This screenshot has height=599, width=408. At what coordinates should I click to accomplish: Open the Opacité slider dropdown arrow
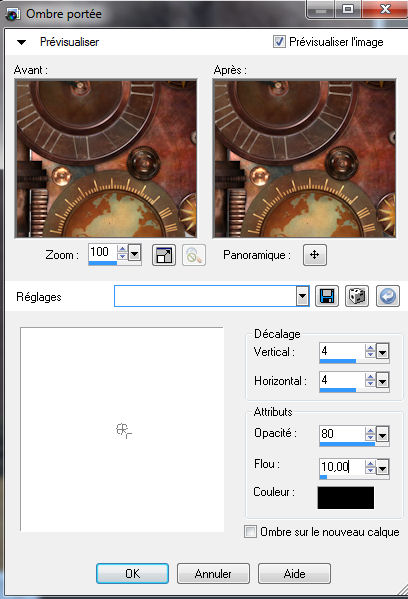click(382, 434)
